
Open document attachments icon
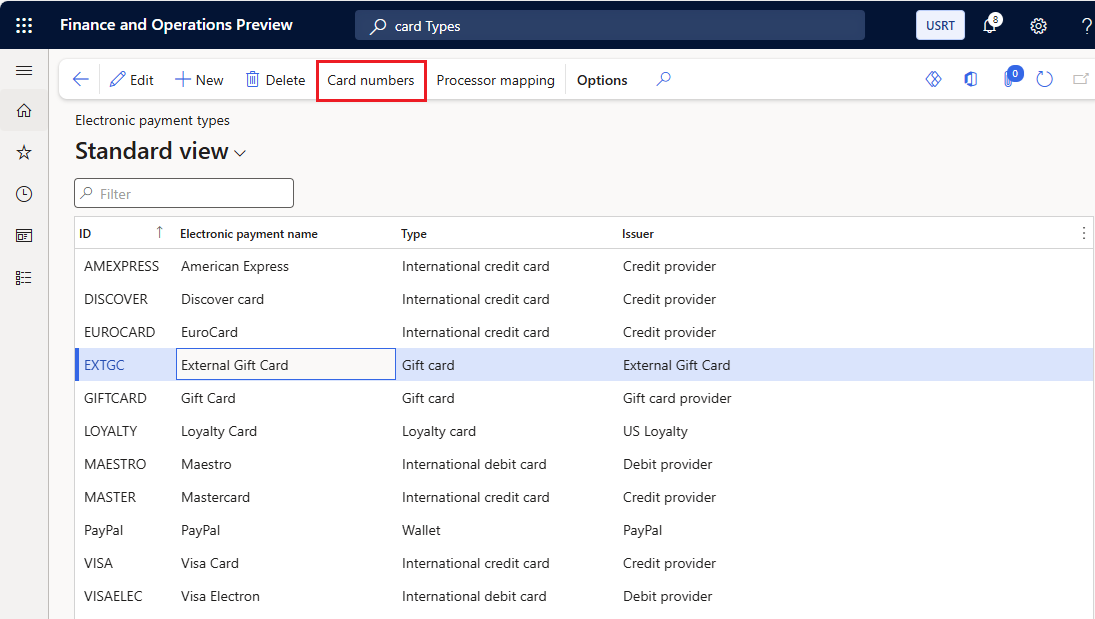point(1011,78)
